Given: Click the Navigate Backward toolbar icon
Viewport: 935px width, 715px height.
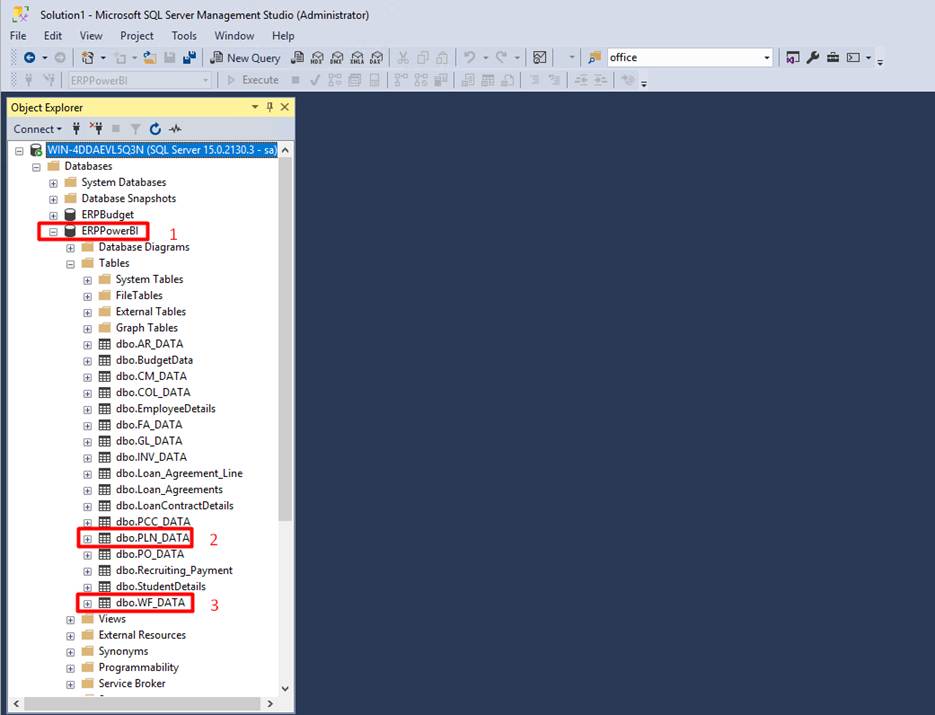Looking at the screenshot, I should click(29, 57).
